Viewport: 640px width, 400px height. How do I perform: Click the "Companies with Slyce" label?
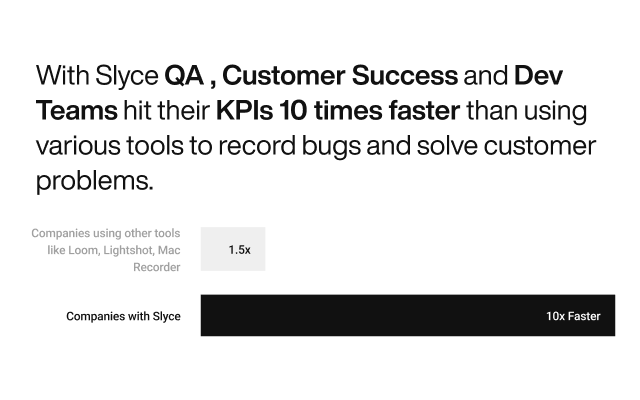click(123, 316)
